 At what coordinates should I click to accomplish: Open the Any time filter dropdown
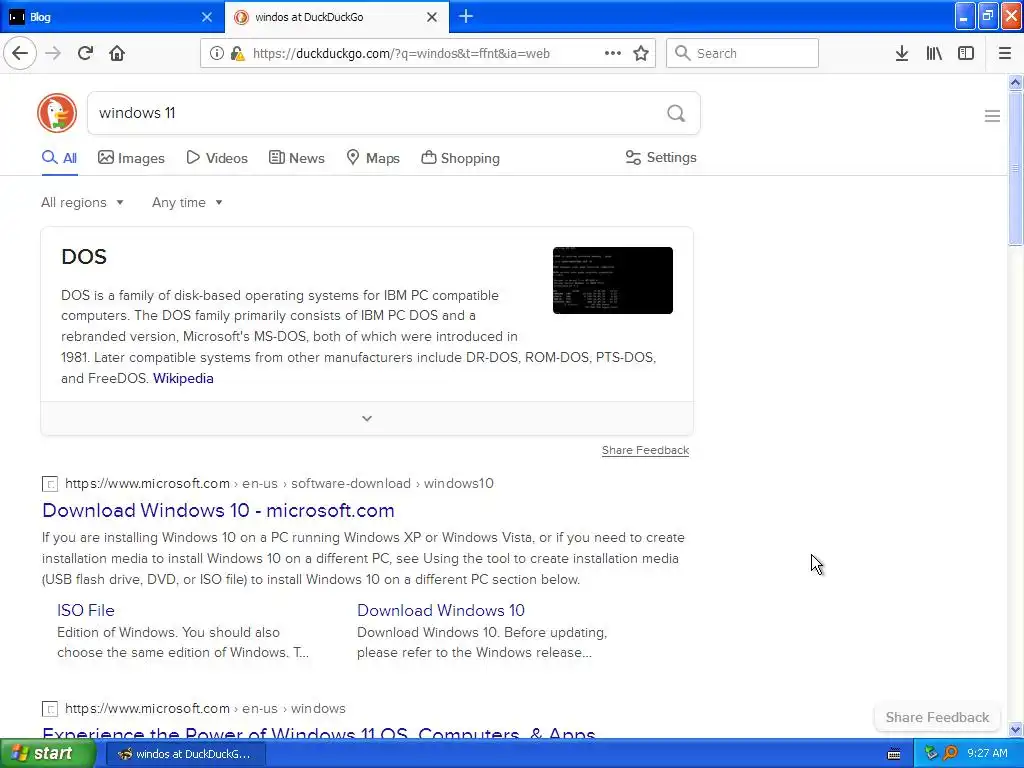[x=187, y=202]
